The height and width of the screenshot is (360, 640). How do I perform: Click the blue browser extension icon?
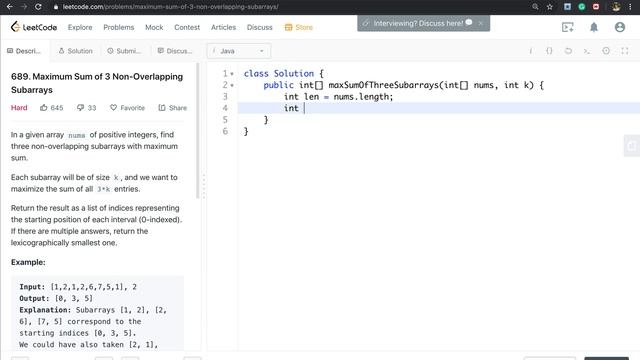[x=567, y=7]
